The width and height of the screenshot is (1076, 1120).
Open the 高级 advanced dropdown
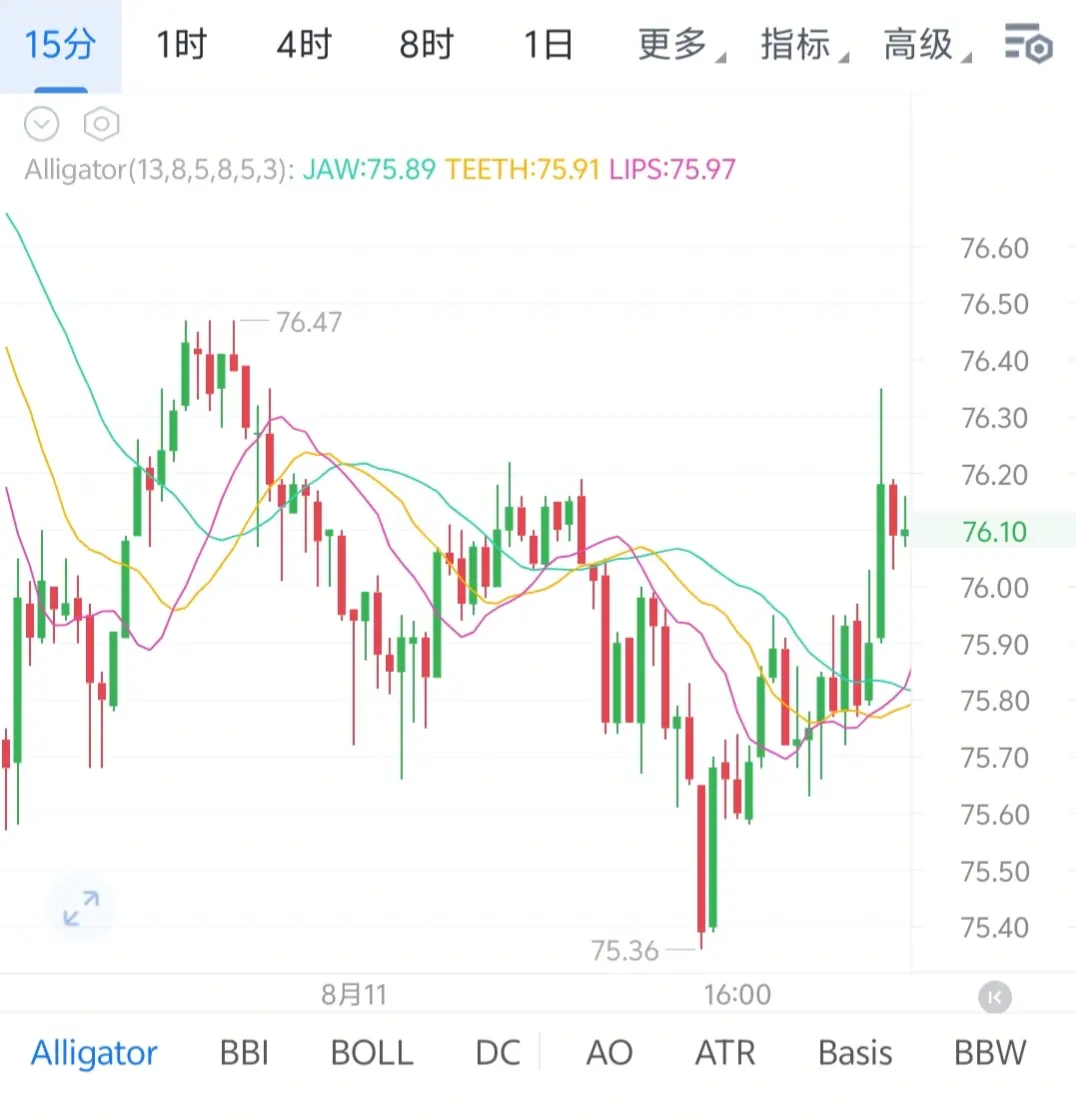pos(926,45)
